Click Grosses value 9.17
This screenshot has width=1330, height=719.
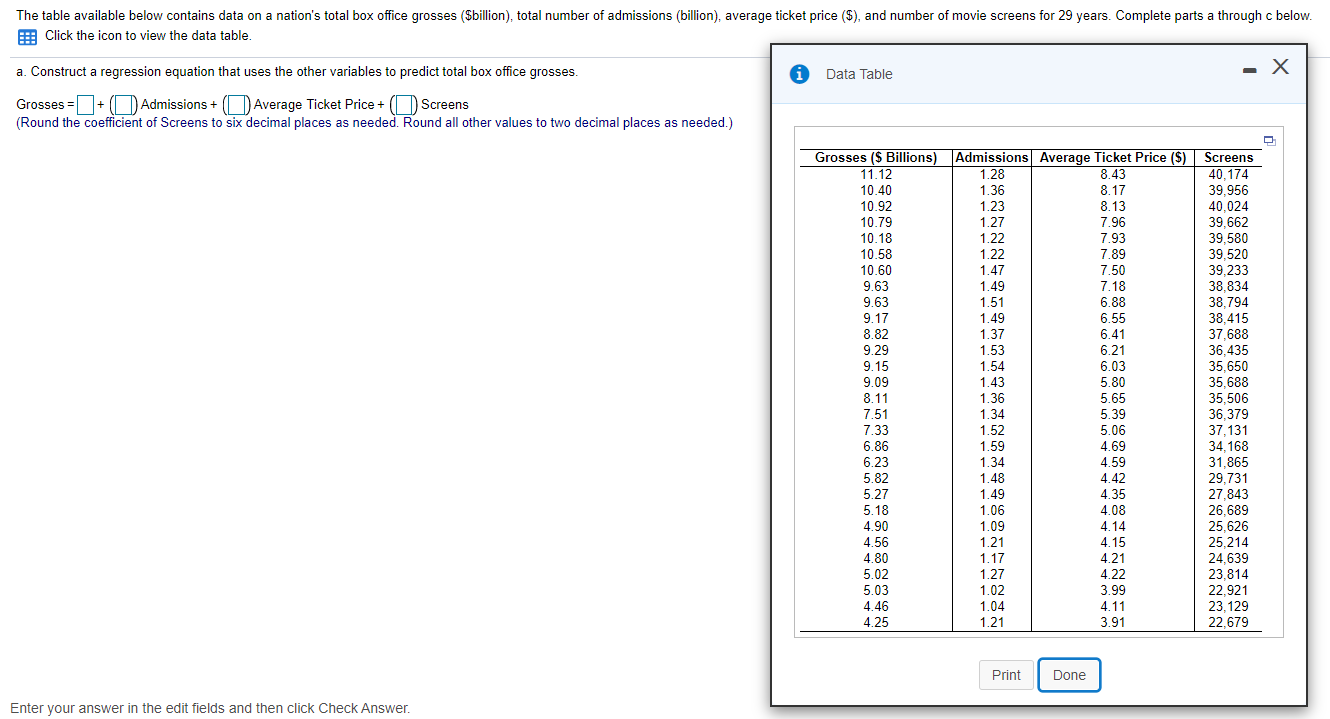pos(876,318)
